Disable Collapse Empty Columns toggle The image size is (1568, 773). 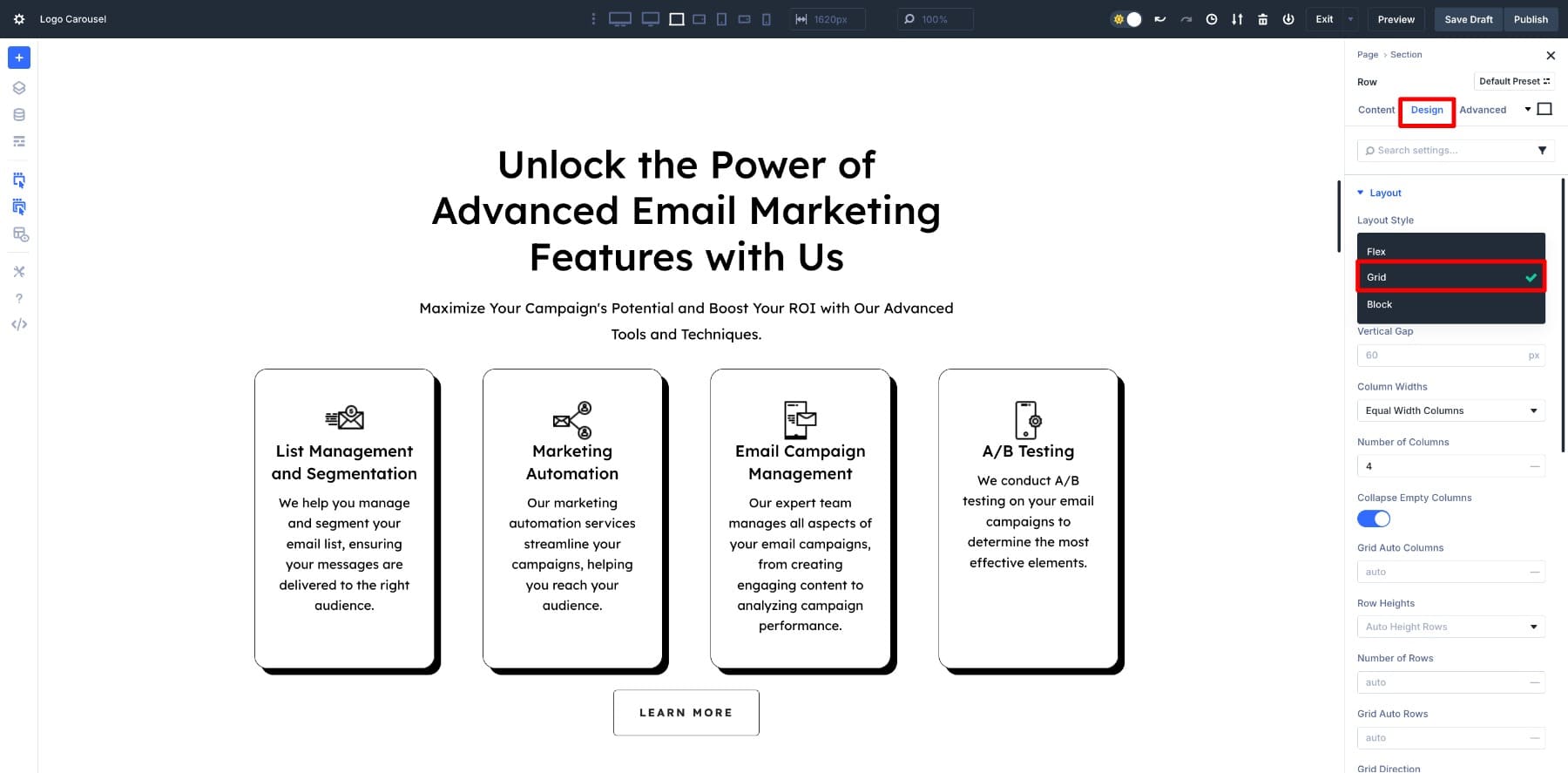click(1373, 519)
